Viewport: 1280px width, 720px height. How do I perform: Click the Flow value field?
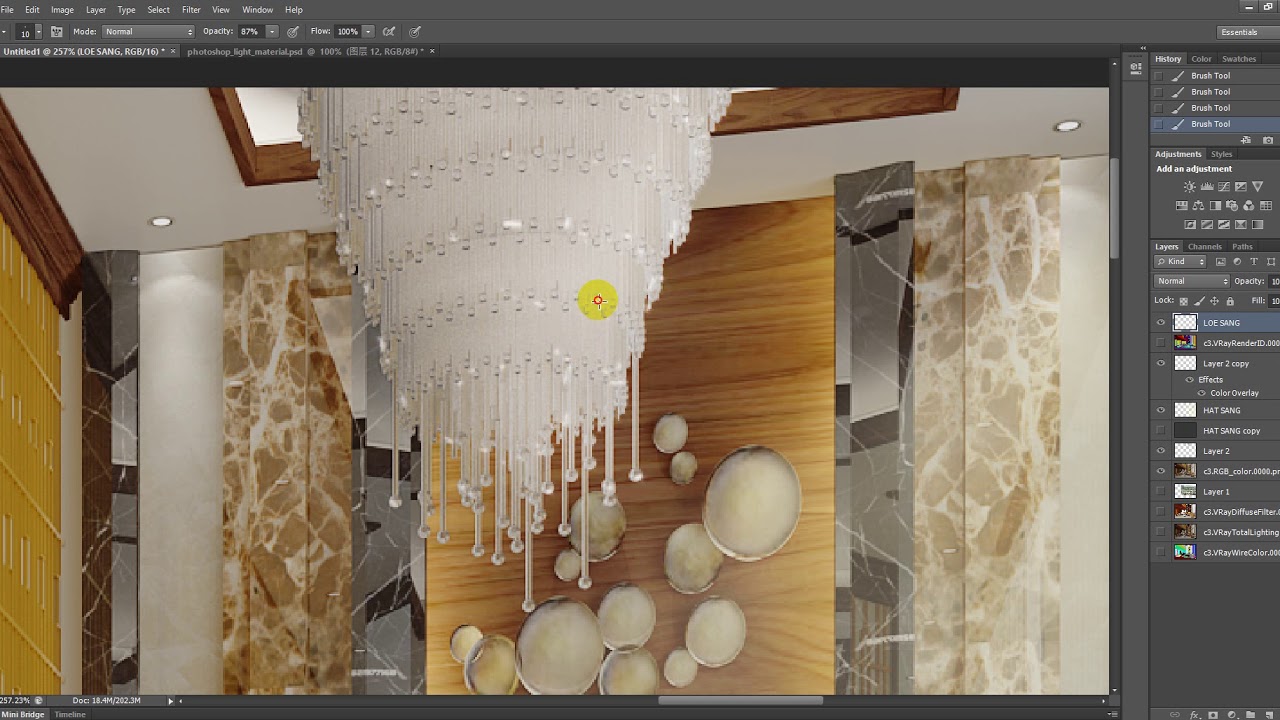click(x=348, y=32)
